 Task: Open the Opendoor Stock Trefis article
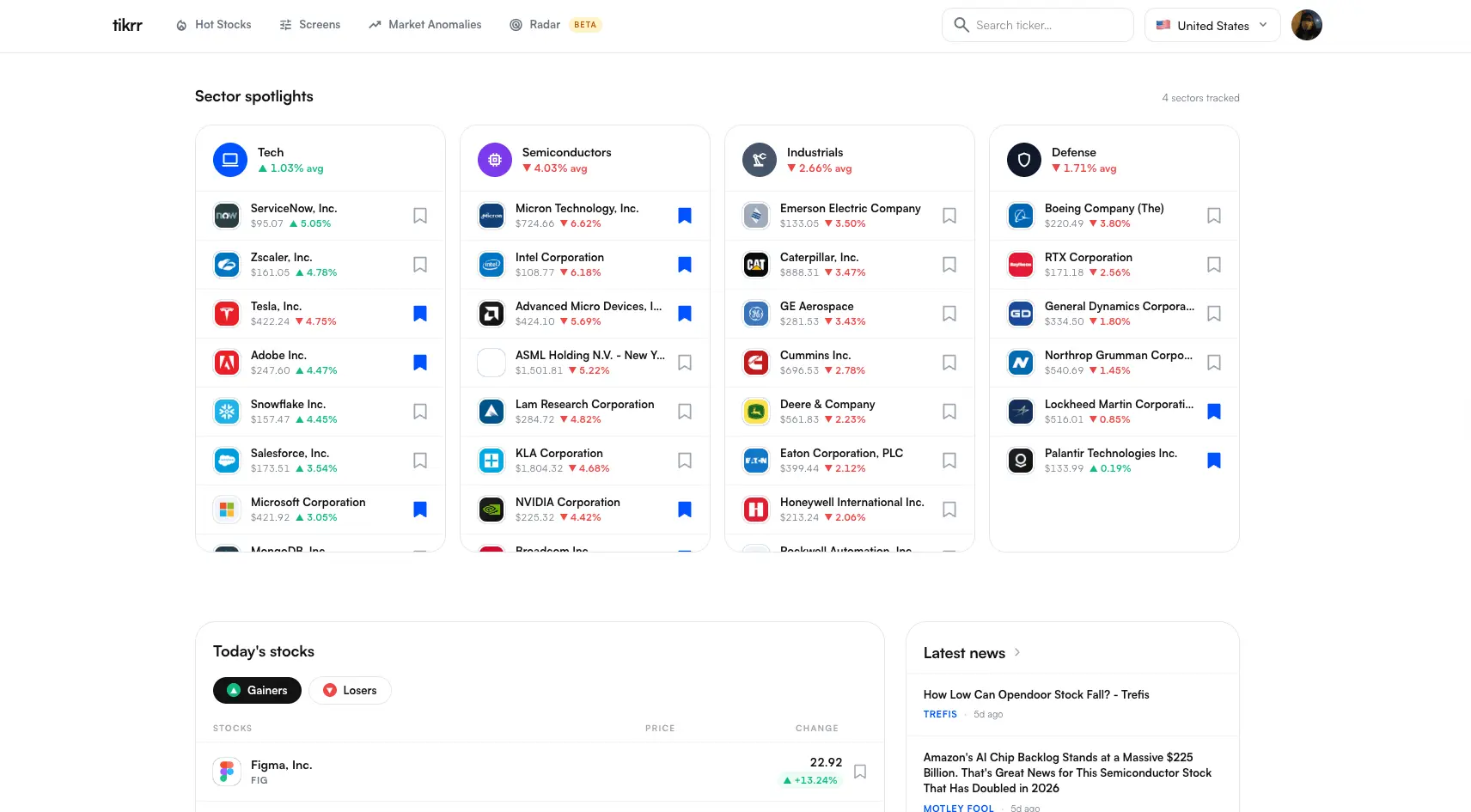[x=1036, y=694]
